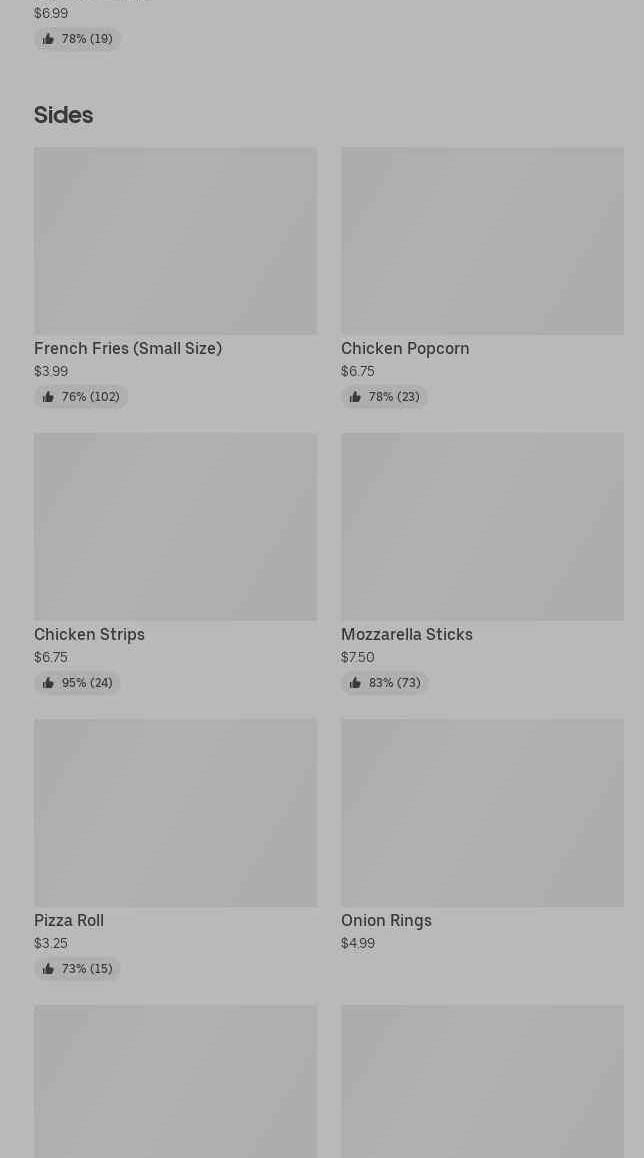644x1158 pixels.
Task: Select French Fries (Small Size) title
Action: (x=128, y=348)
